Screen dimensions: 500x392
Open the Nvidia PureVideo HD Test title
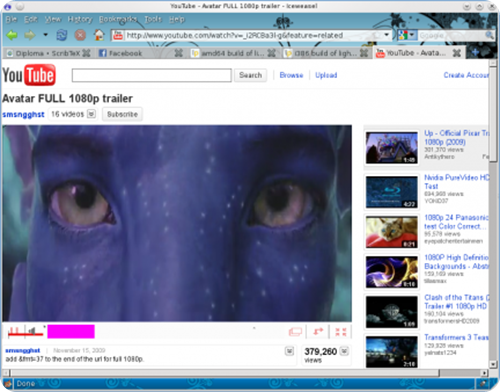tap(456, 182)
